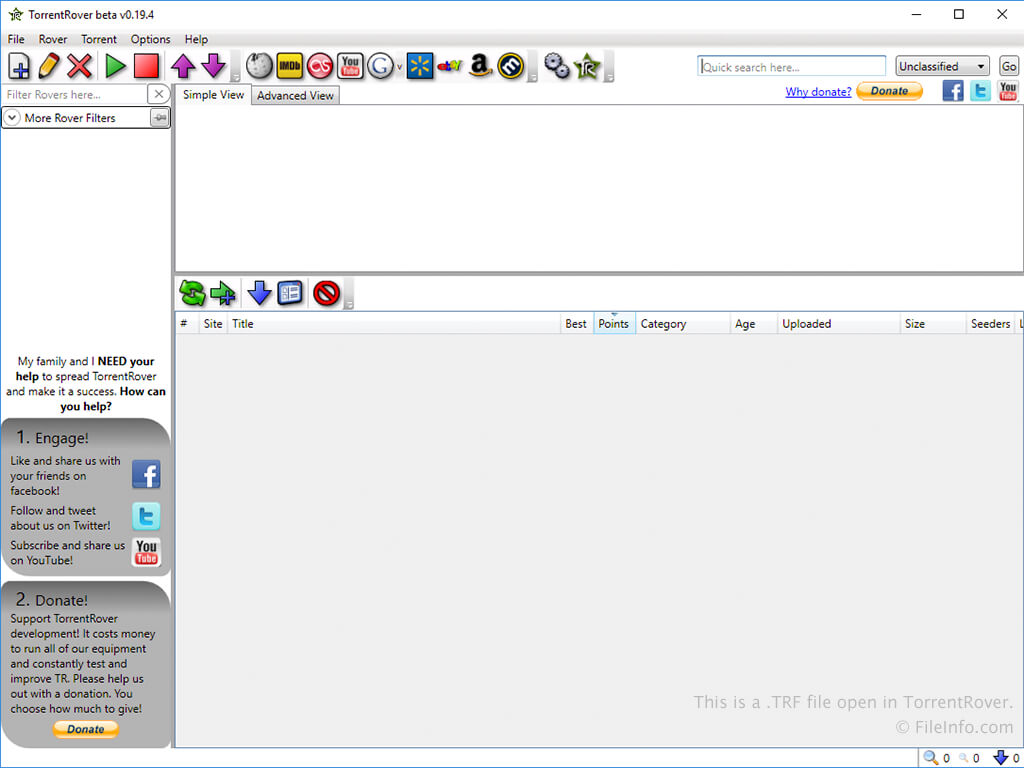Click the YouTube icon near top Donate

(x=1008, y=91)
